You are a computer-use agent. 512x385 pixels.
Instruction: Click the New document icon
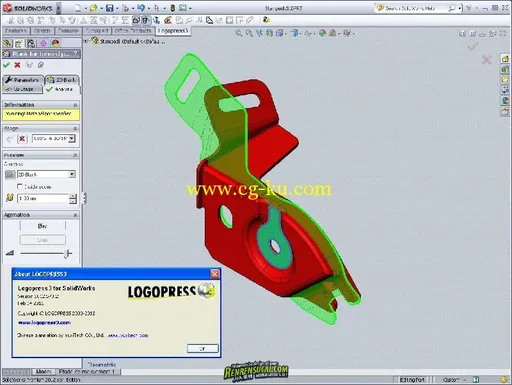coord(77,8)
